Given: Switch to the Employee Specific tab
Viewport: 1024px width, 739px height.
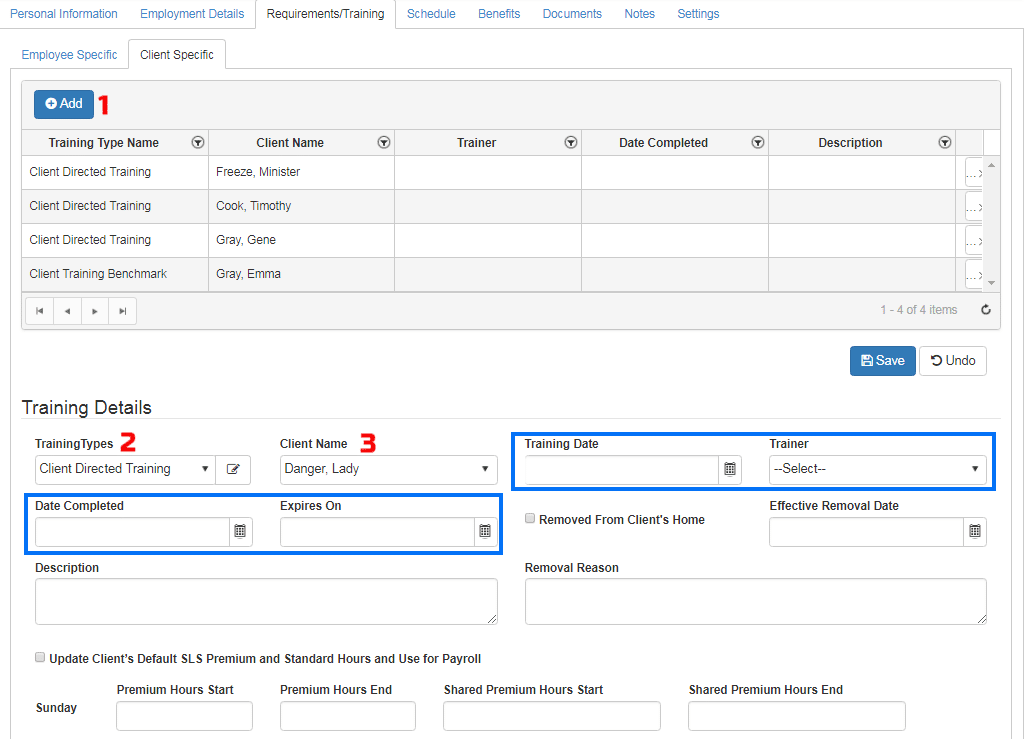Looking at the screenshot, I should click(69, 55).
